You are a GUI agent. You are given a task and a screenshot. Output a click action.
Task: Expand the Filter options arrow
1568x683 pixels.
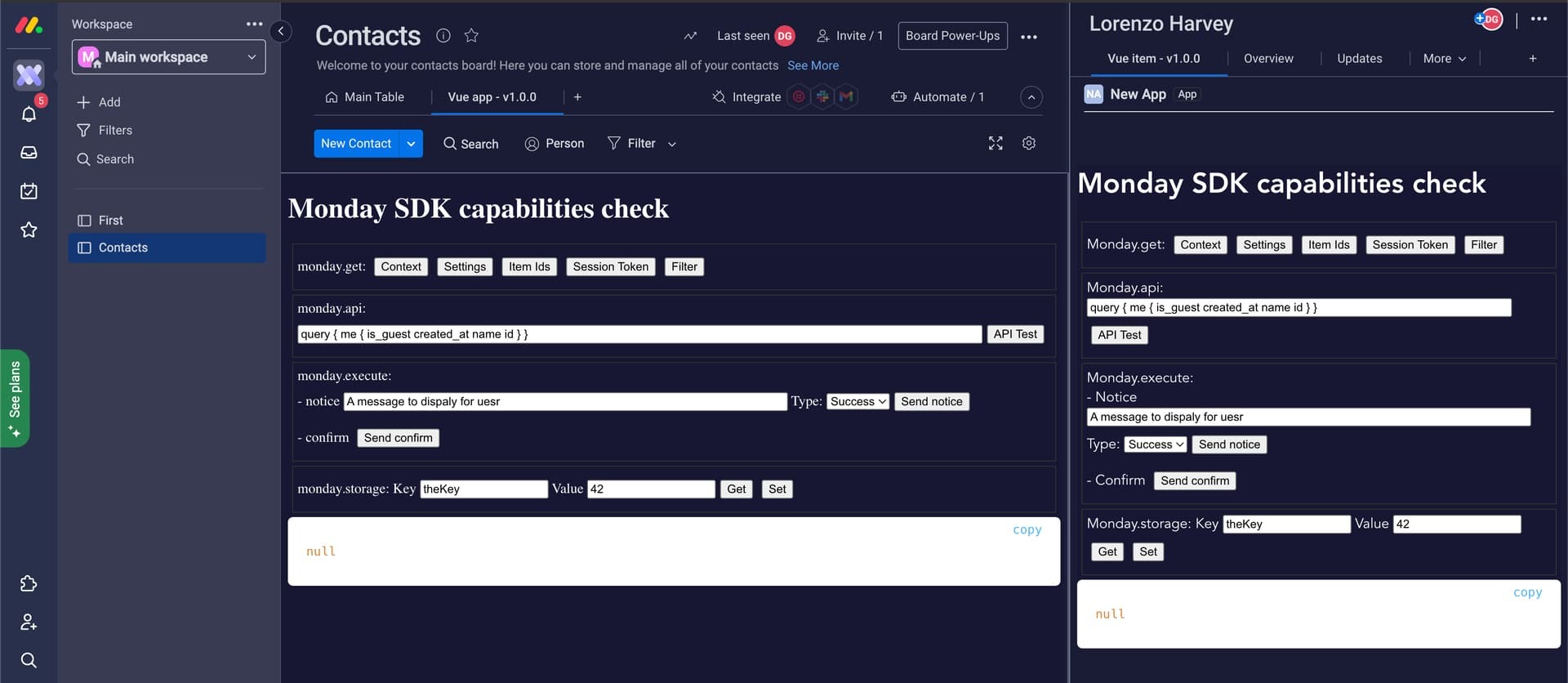672,144
